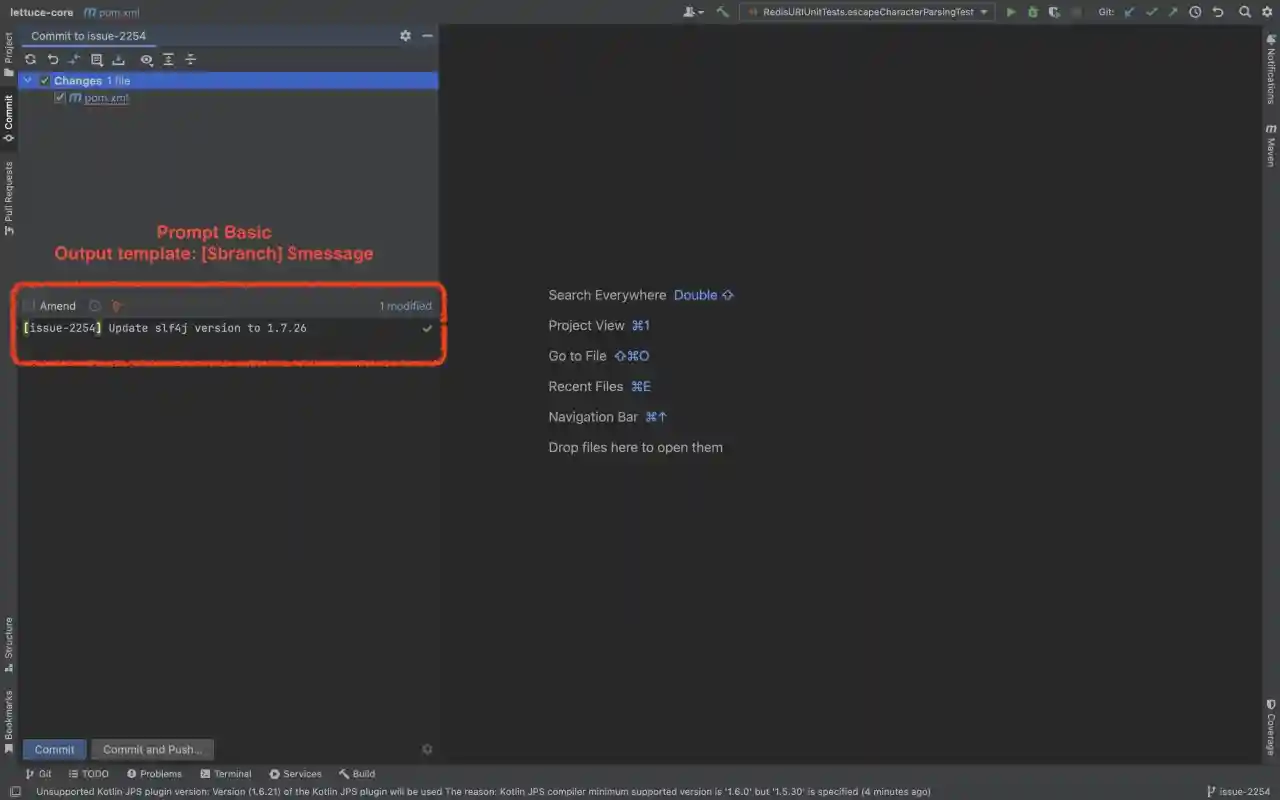Enable the Amend checkbox

[29, 306]
